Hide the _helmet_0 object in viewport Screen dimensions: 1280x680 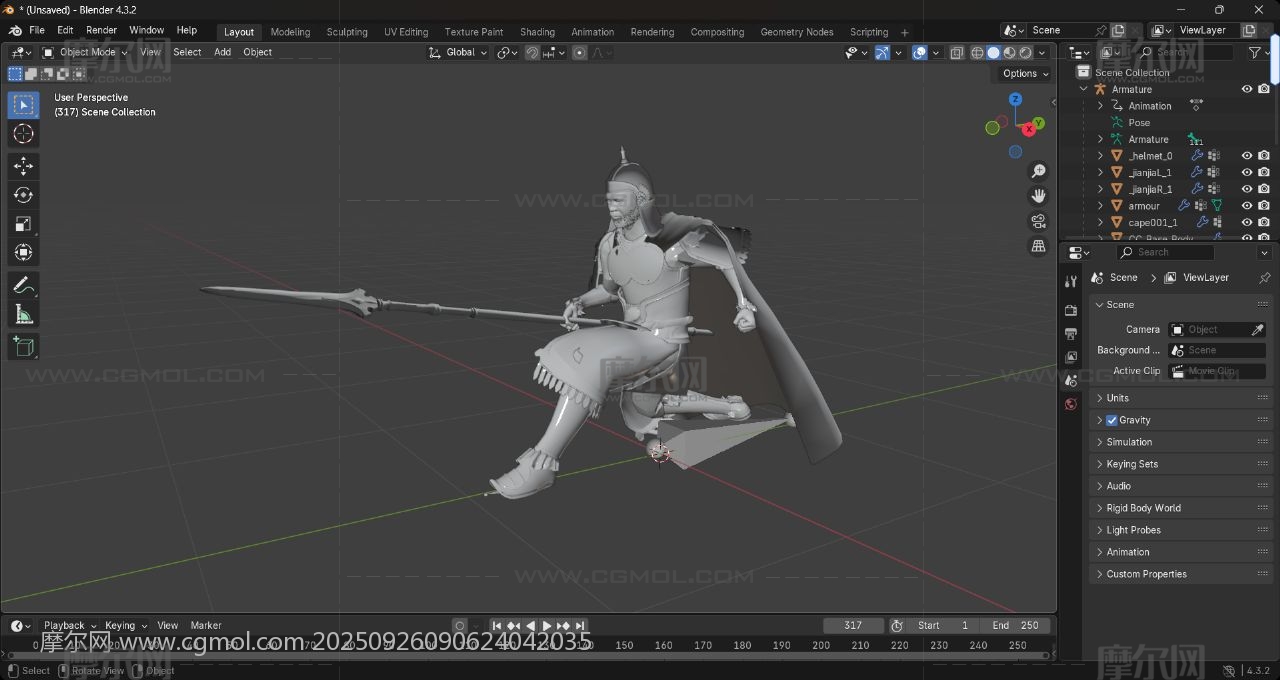[1247, 156]
